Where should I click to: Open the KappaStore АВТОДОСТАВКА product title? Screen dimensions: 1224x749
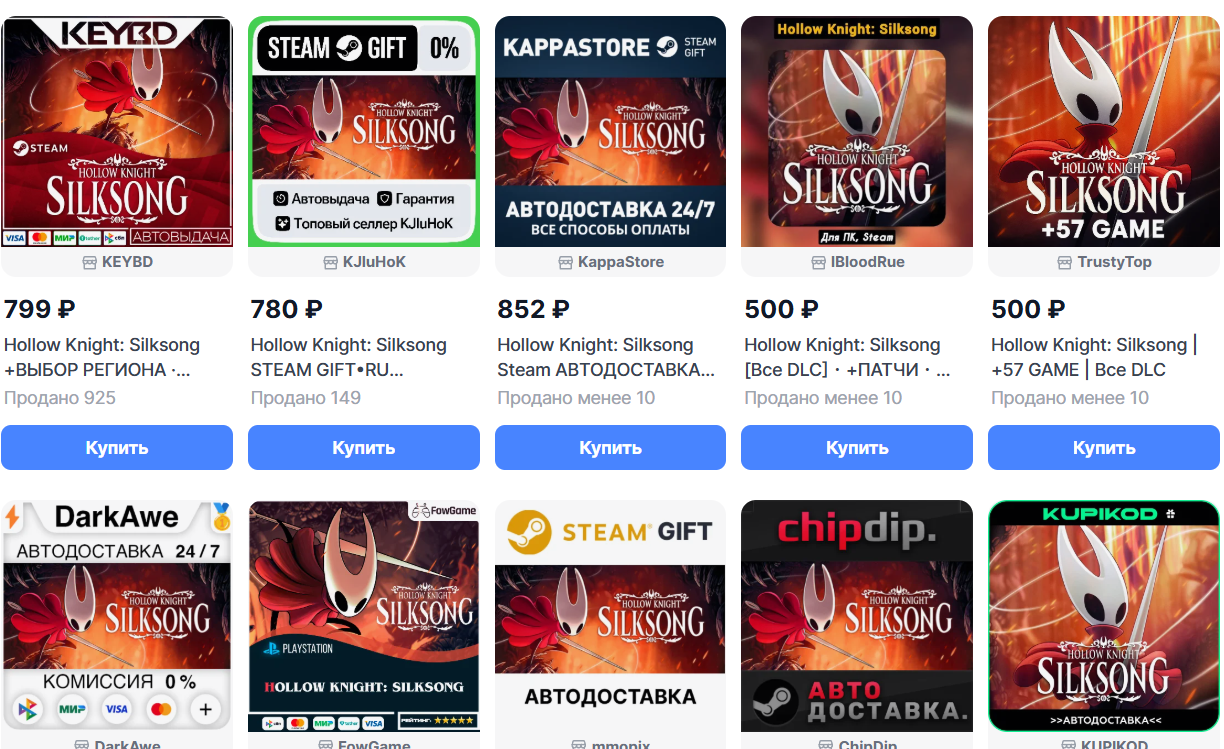click(x=606, y=357)
